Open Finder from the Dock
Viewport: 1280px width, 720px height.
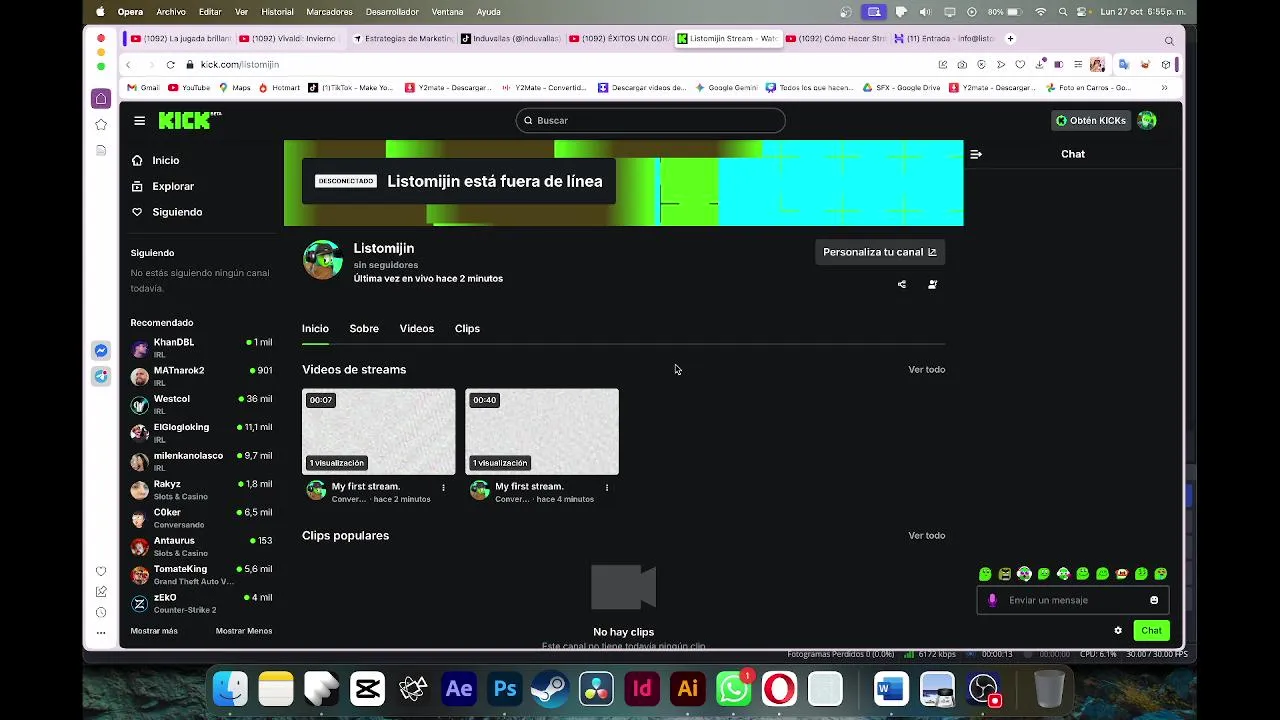[230, 689]
